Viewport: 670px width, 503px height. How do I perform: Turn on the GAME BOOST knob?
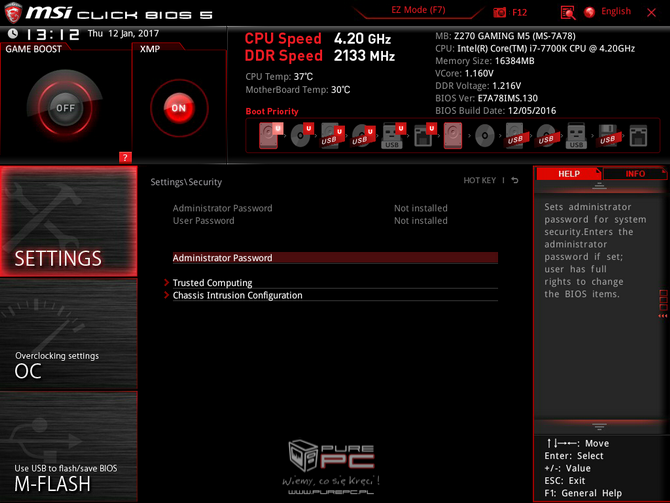pos(65,108)
